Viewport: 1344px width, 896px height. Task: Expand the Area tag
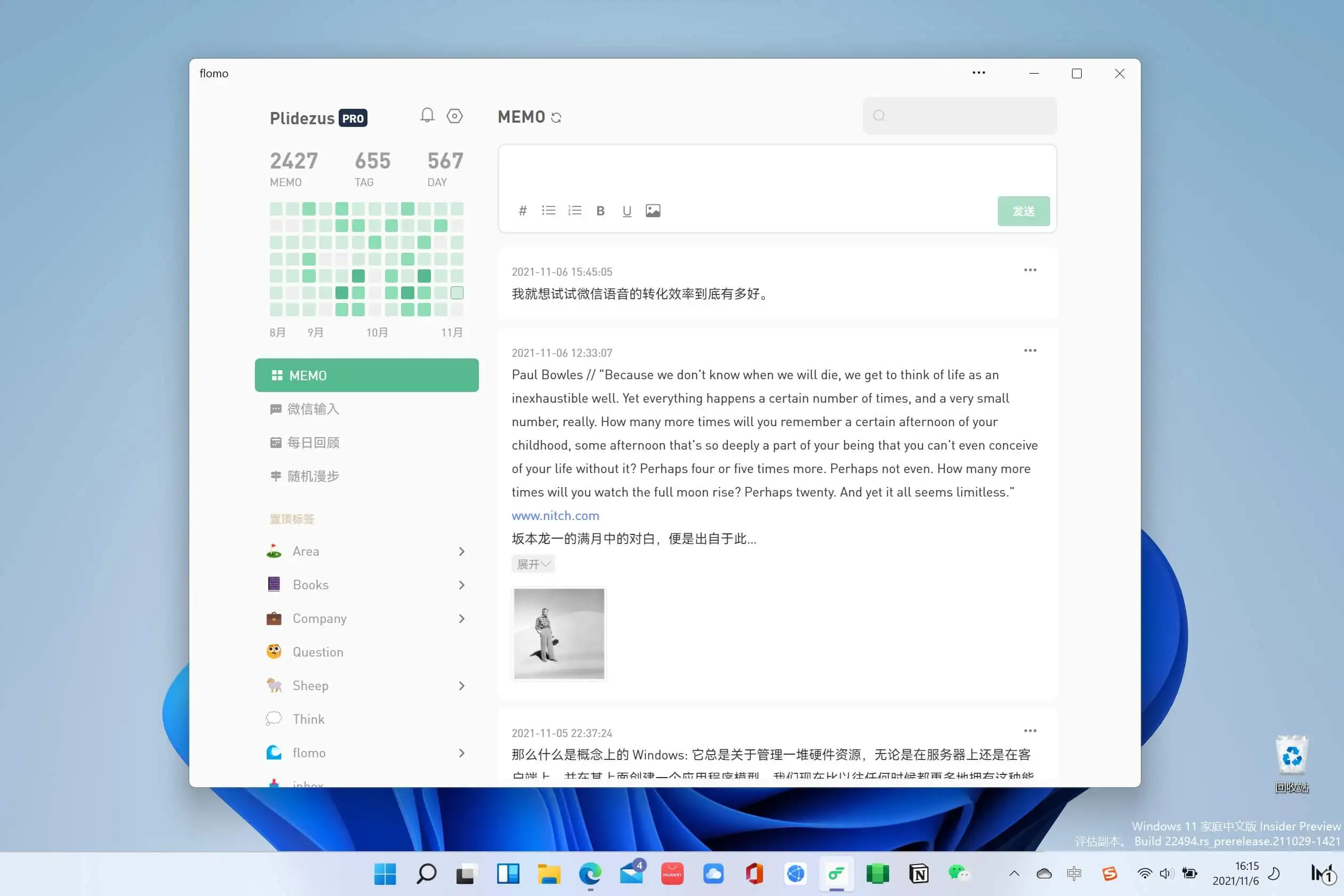[x=462, y=551]
